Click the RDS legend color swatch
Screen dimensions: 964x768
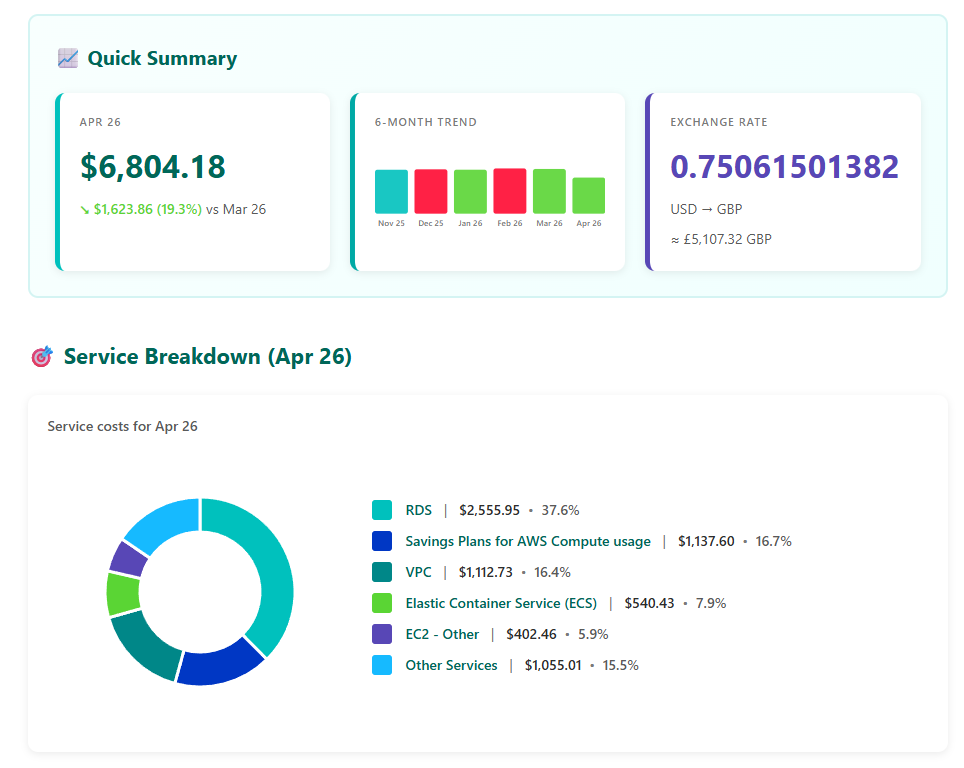tap(382, 510)
